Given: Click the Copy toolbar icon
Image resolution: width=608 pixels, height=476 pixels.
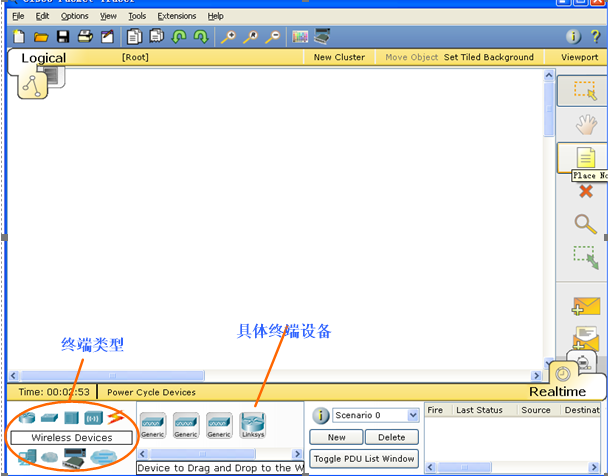Looking at the screenshot, I should pos(134,37).
